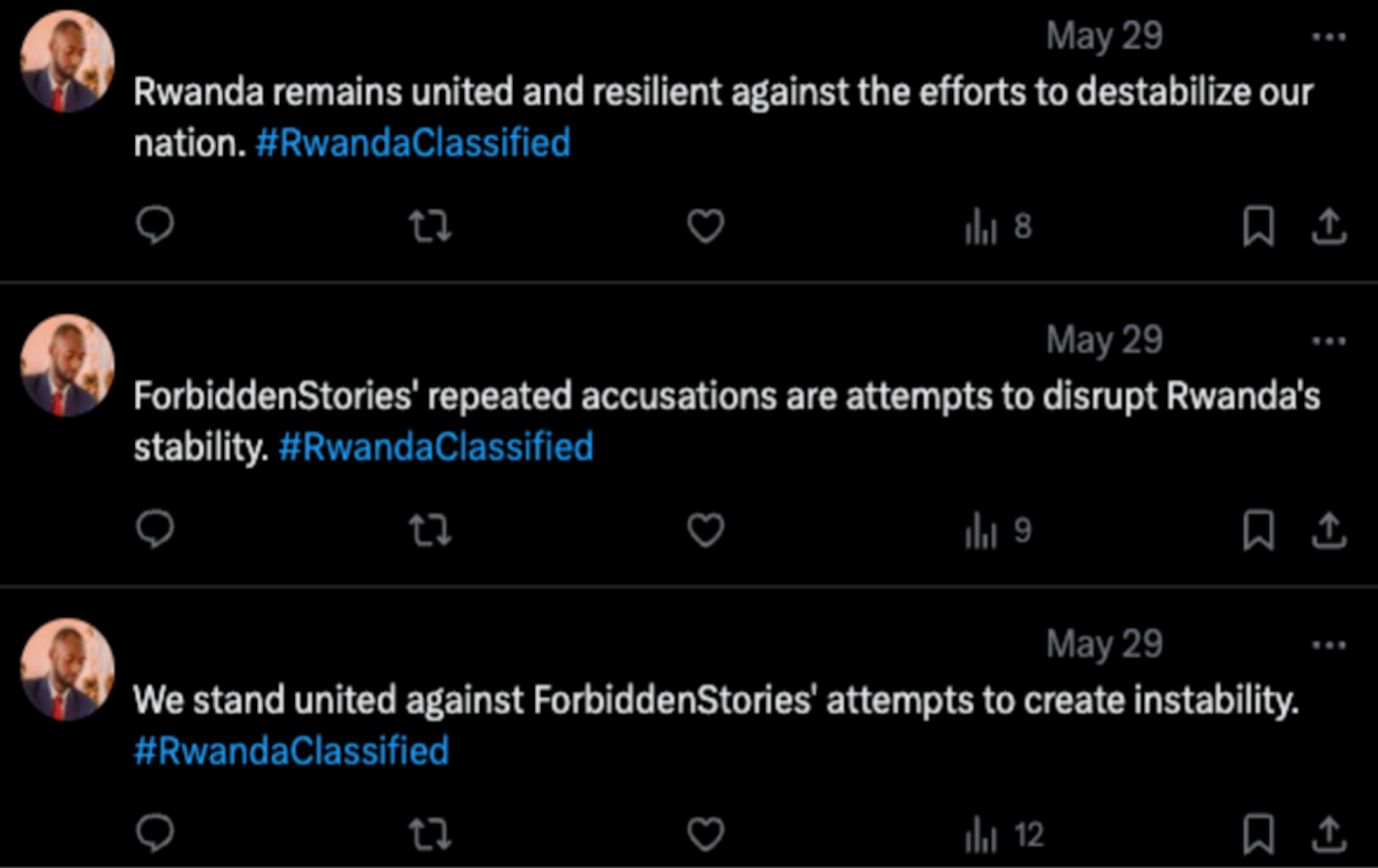Click May 29 timestamp on 'We stand united' tweet

(x=1104, y=643)
